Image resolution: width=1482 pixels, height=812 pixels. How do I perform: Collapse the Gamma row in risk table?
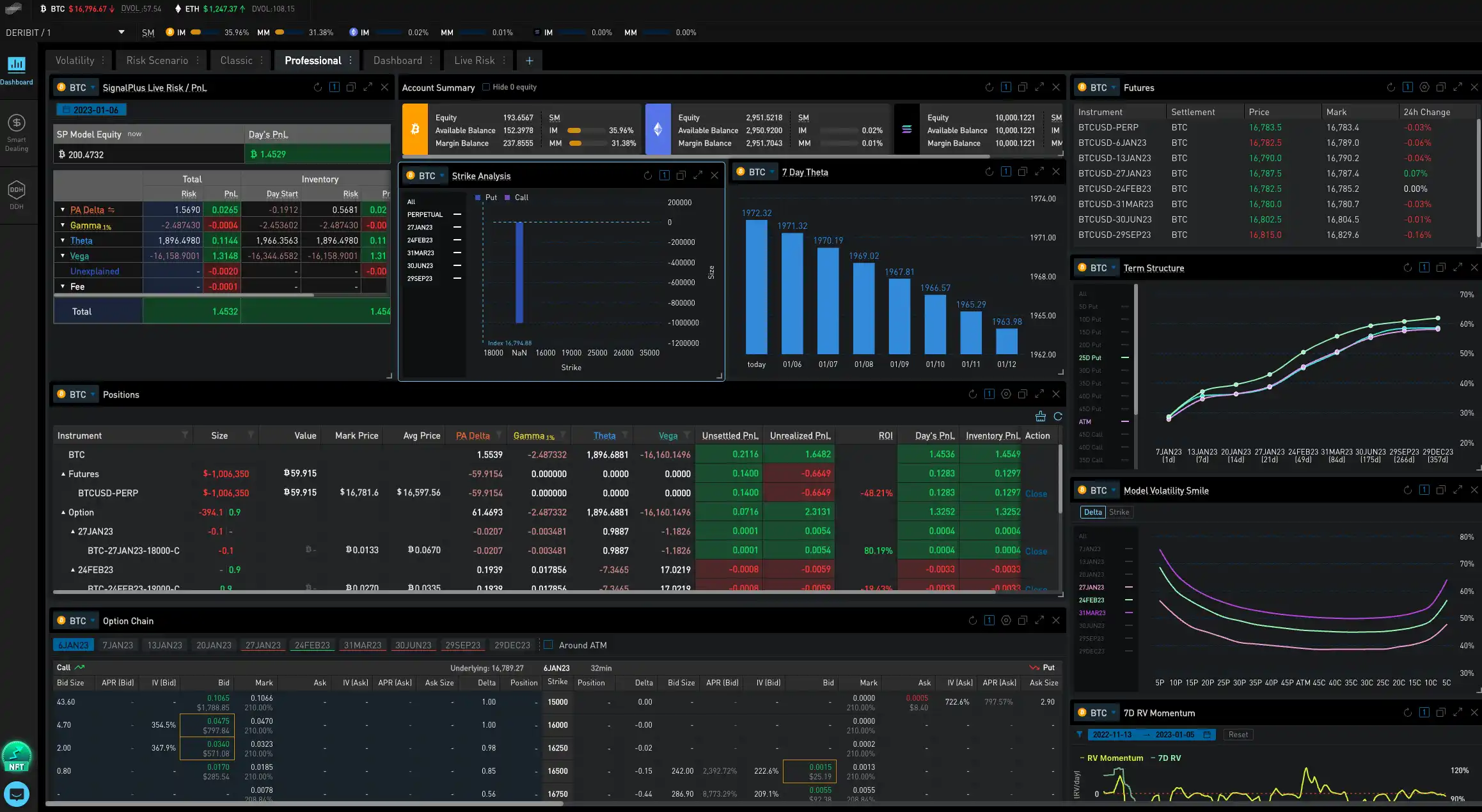click(x=63, y=225)
